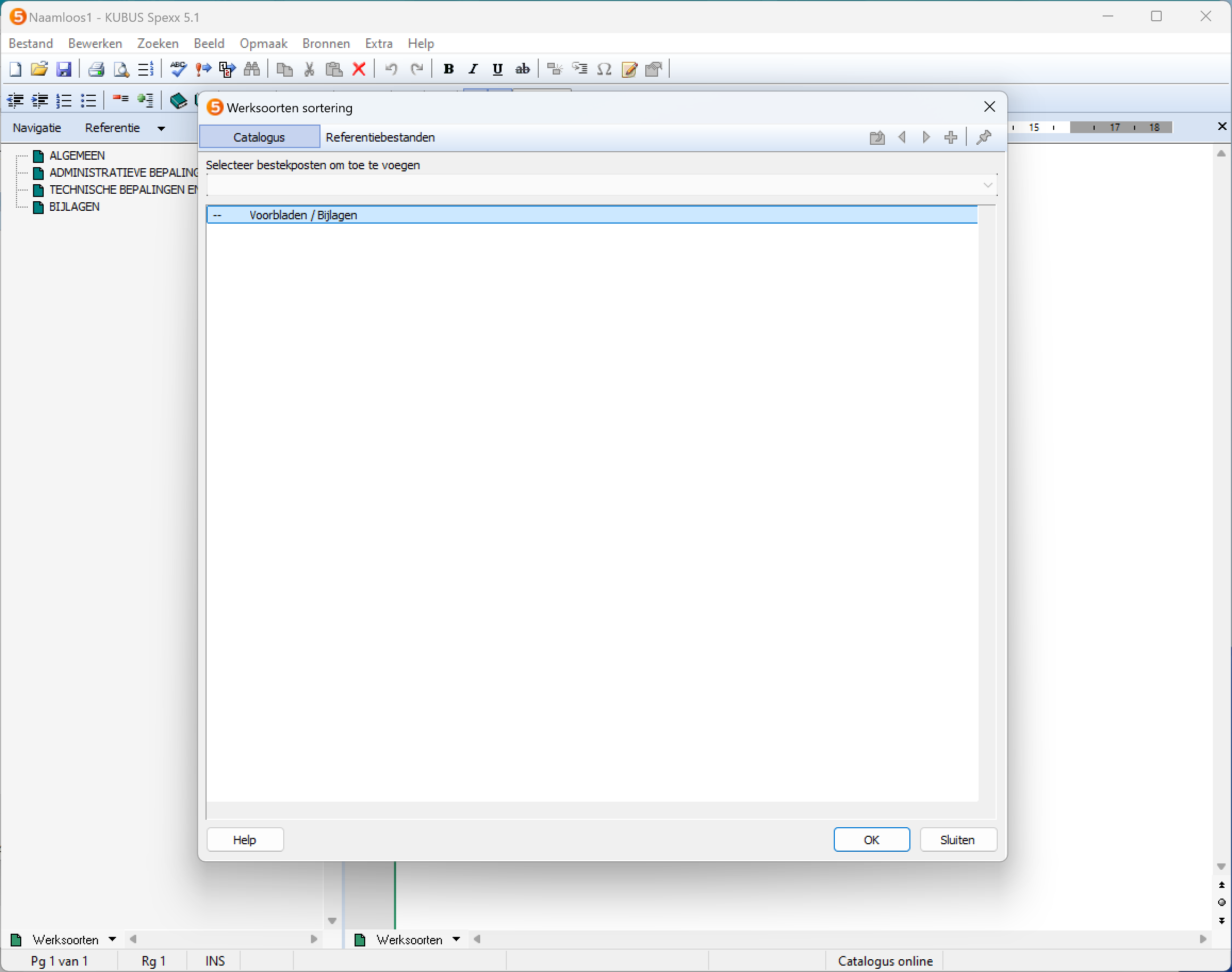Click the notepad with pencil icon
Screen dimensions: 1232x972
629,69
